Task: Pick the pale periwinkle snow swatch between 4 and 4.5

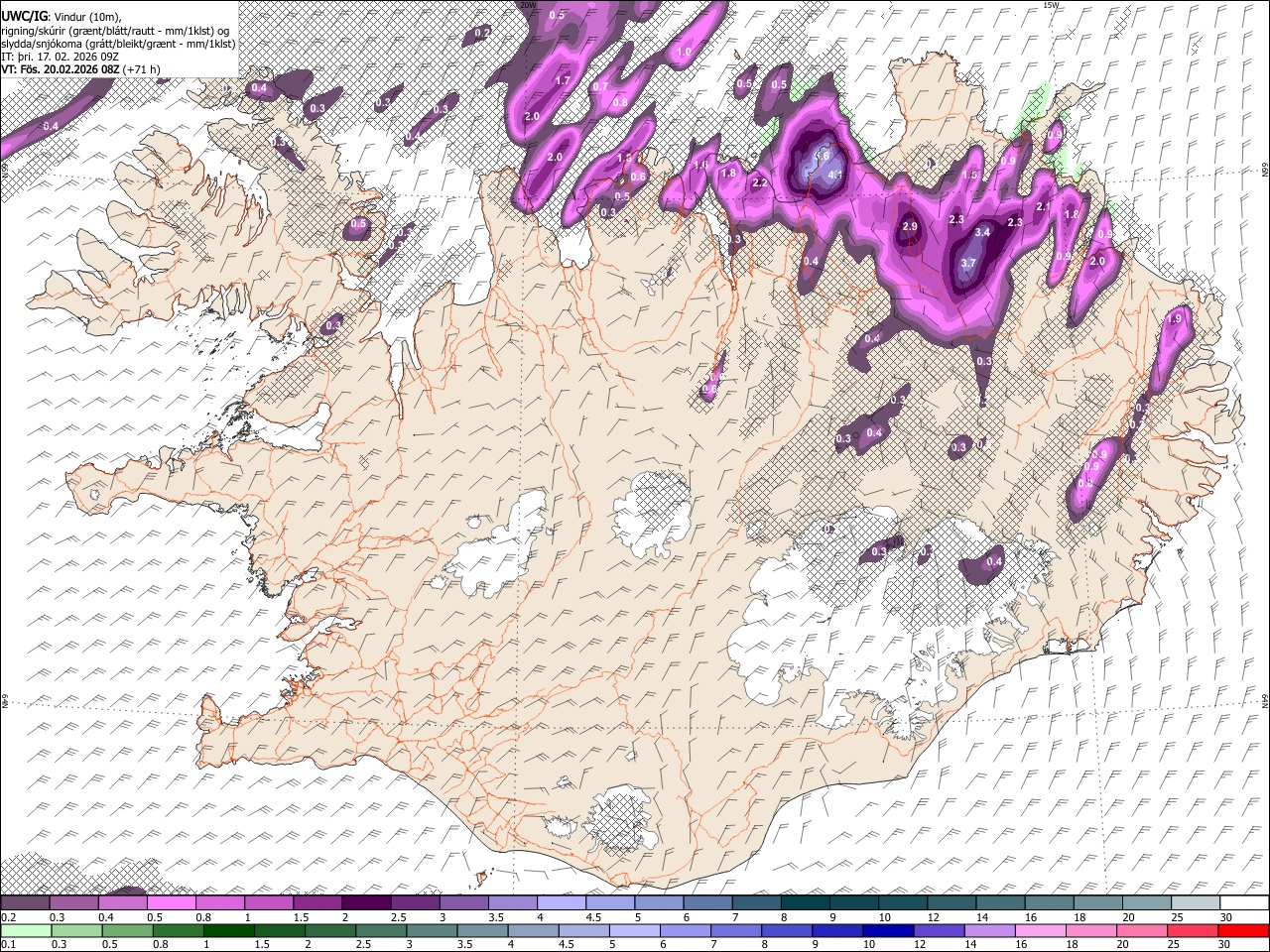Action: coord(561,903)
